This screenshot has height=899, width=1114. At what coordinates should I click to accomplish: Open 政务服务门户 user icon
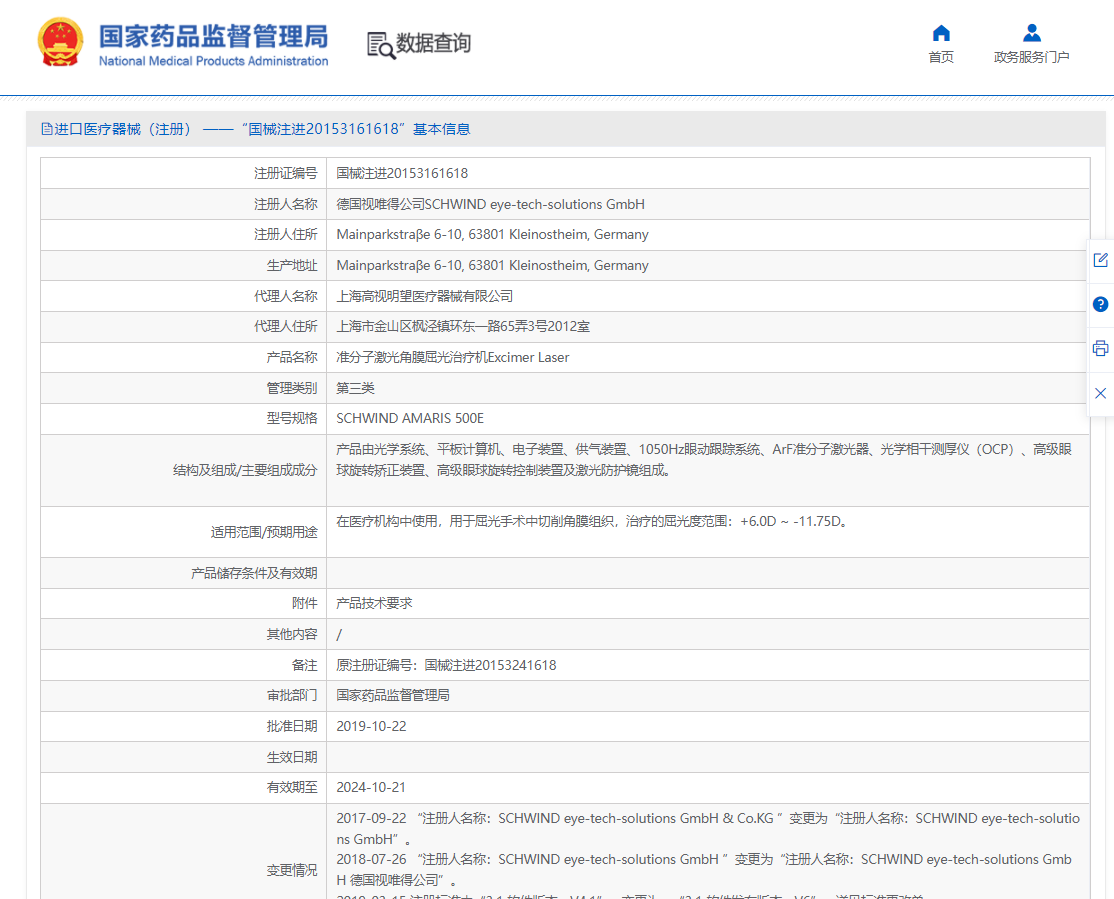click(x=1032, y=33)
